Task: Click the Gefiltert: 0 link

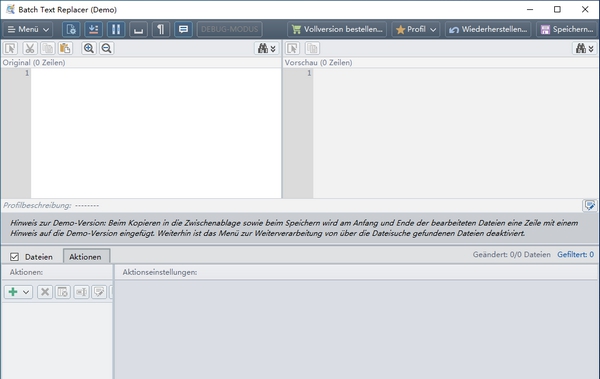Action: 576,255
